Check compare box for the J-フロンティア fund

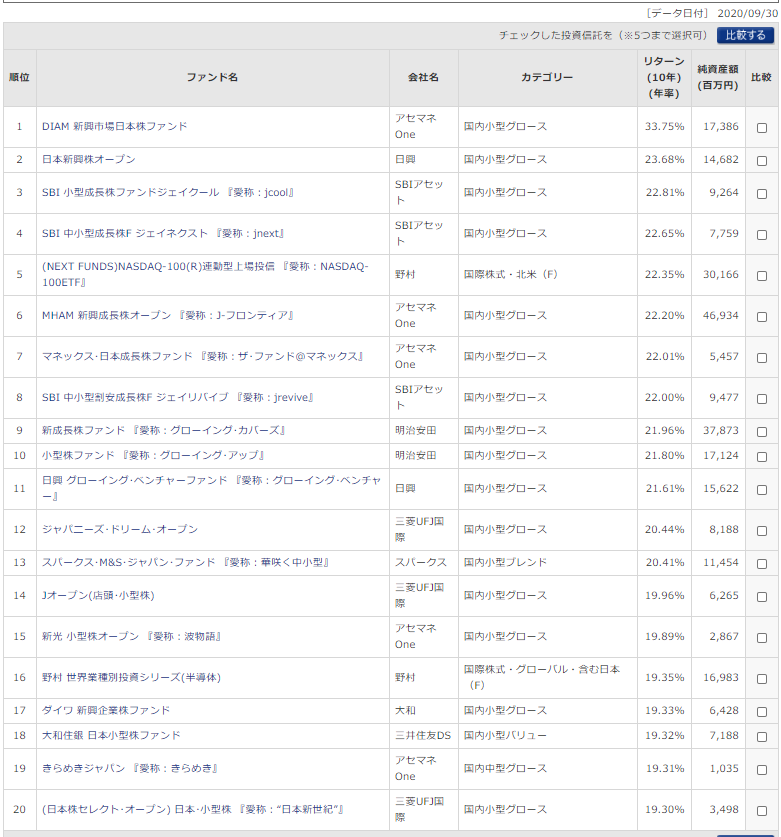[x=762, y=317]
